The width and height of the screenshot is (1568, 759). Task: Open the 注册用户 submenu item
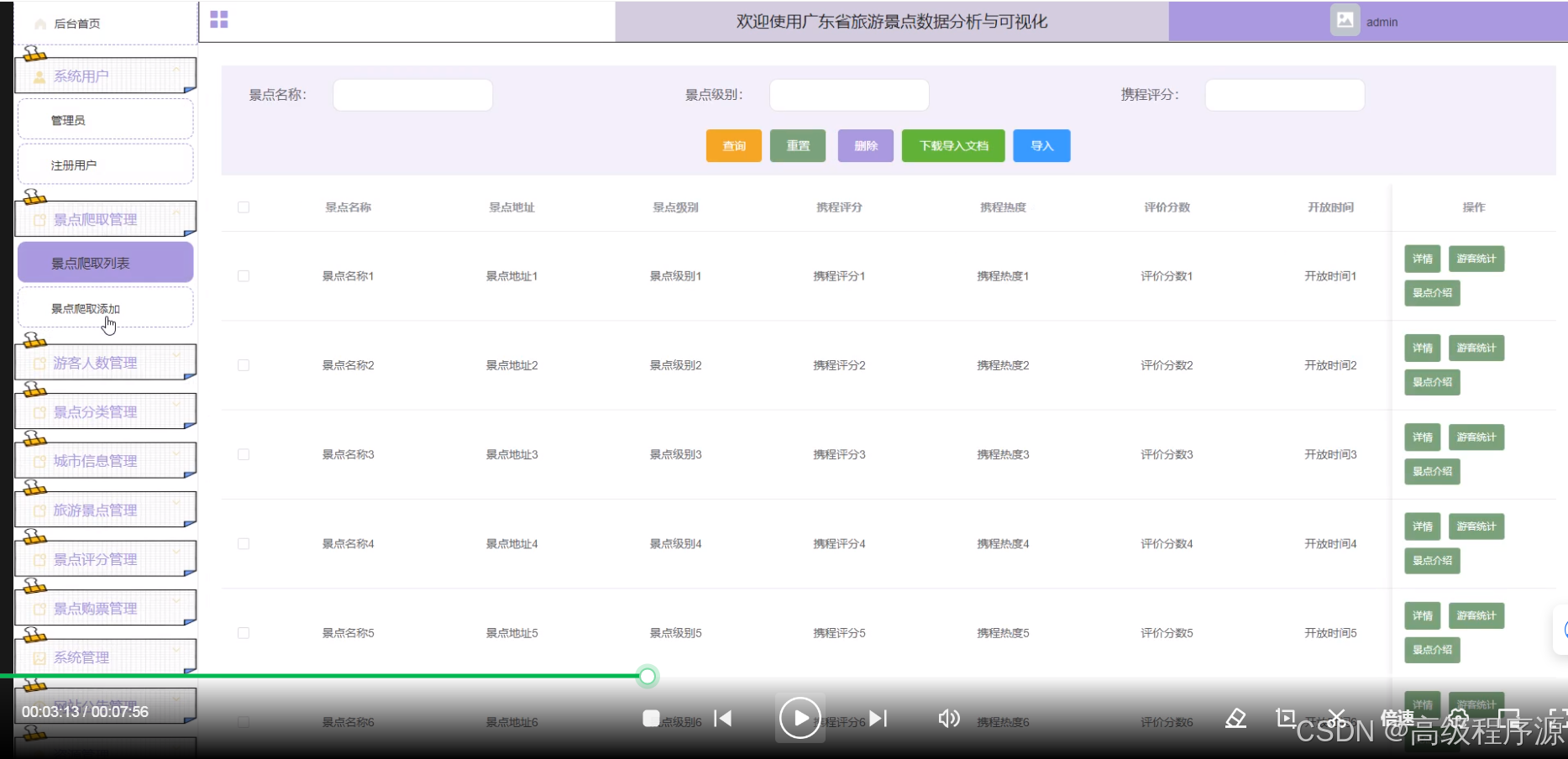click(x=106, y=165)
